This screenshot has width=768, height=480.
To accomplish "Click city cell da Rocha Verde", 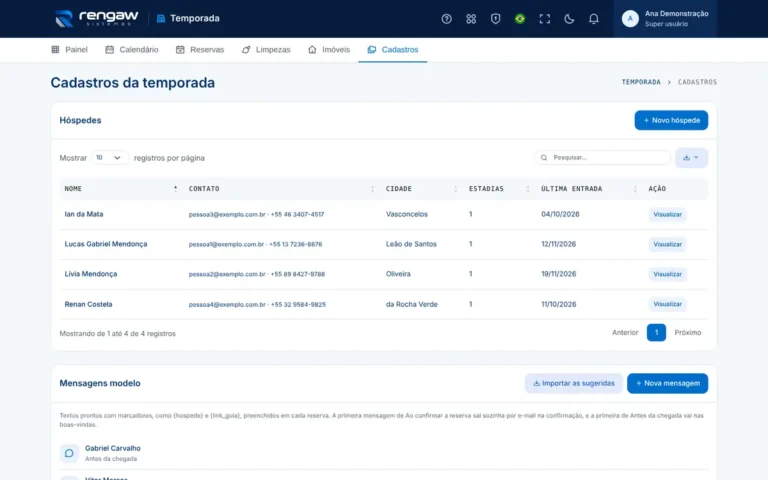I will point(411,304).
